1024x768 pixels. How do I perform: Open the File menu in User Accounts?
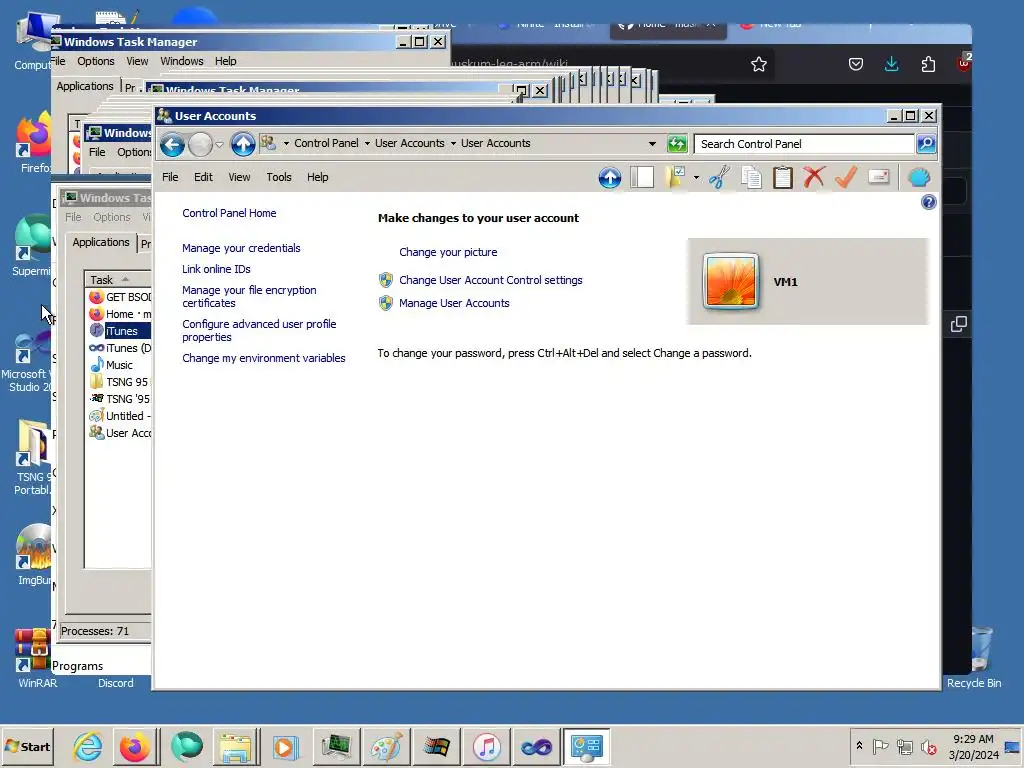point(170,177)
